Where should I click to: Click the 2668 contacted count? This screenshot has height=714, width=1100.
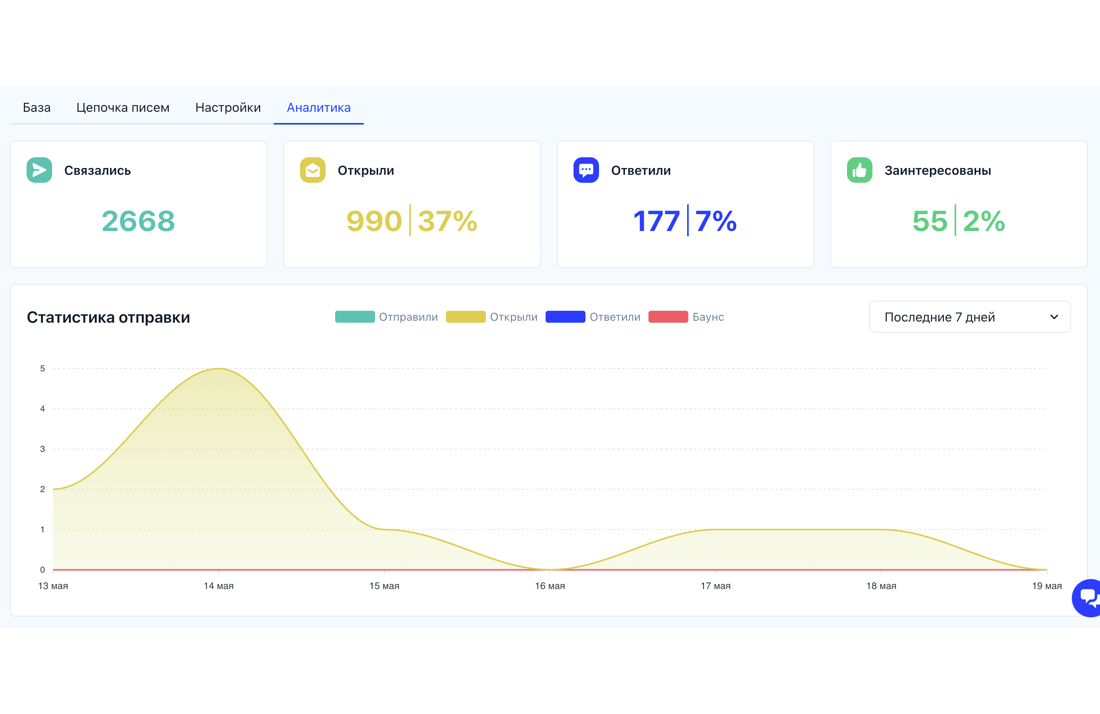coord(138,221)
